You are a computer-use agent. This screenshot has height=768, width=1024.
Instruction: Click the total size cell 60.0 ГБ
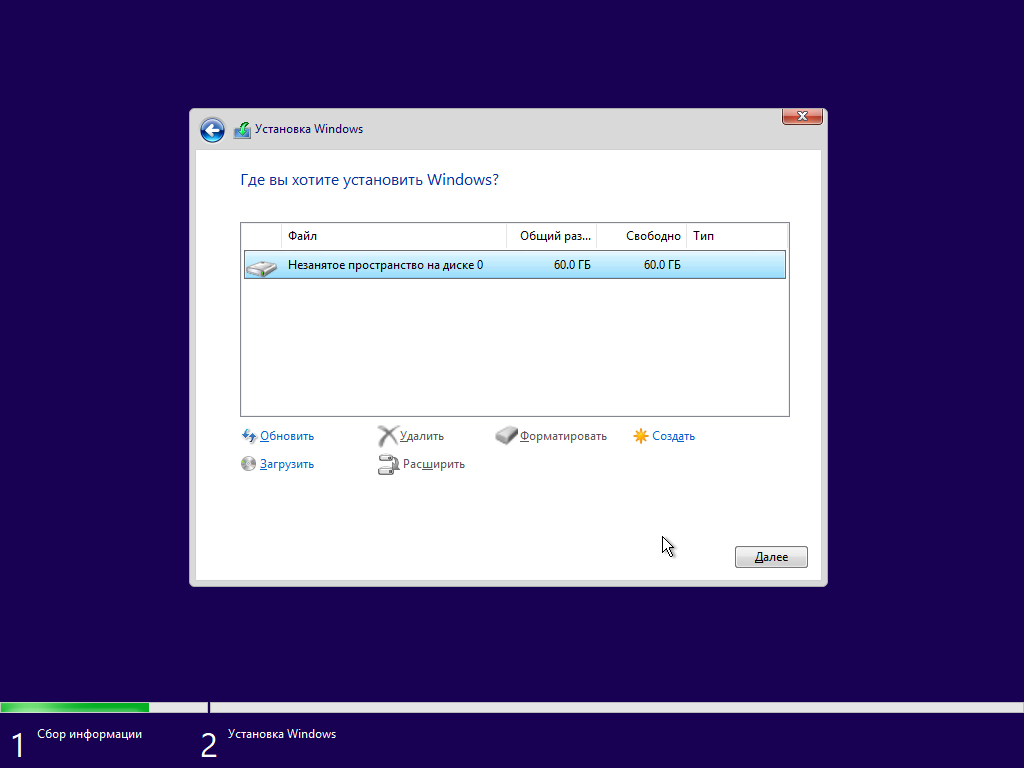pyautogui.click(x=572, y=265)
